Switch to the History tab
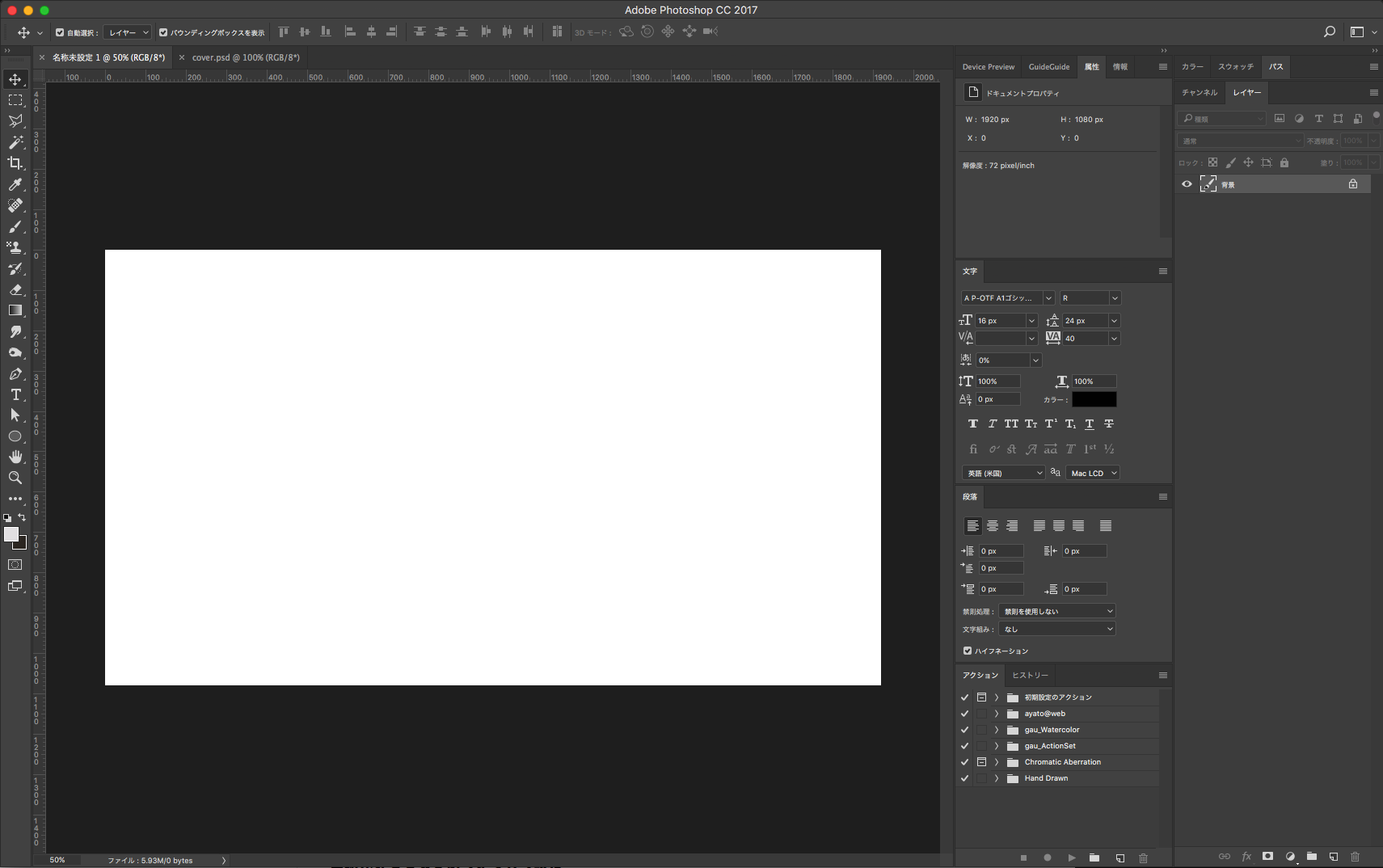Viewport: 1383px width, 868px height. click(x=1030, y=676)
